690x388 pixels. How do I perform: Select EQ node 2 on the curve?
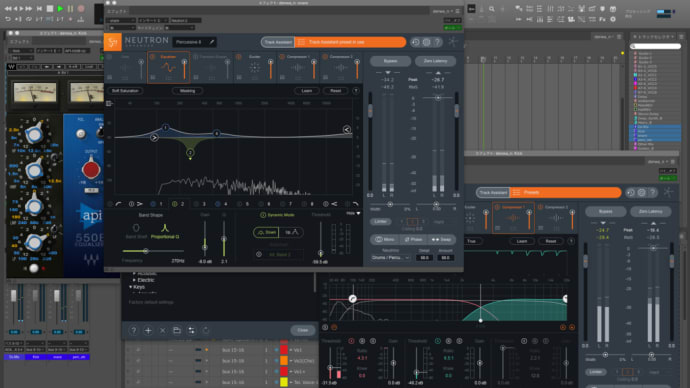(190, 153)
